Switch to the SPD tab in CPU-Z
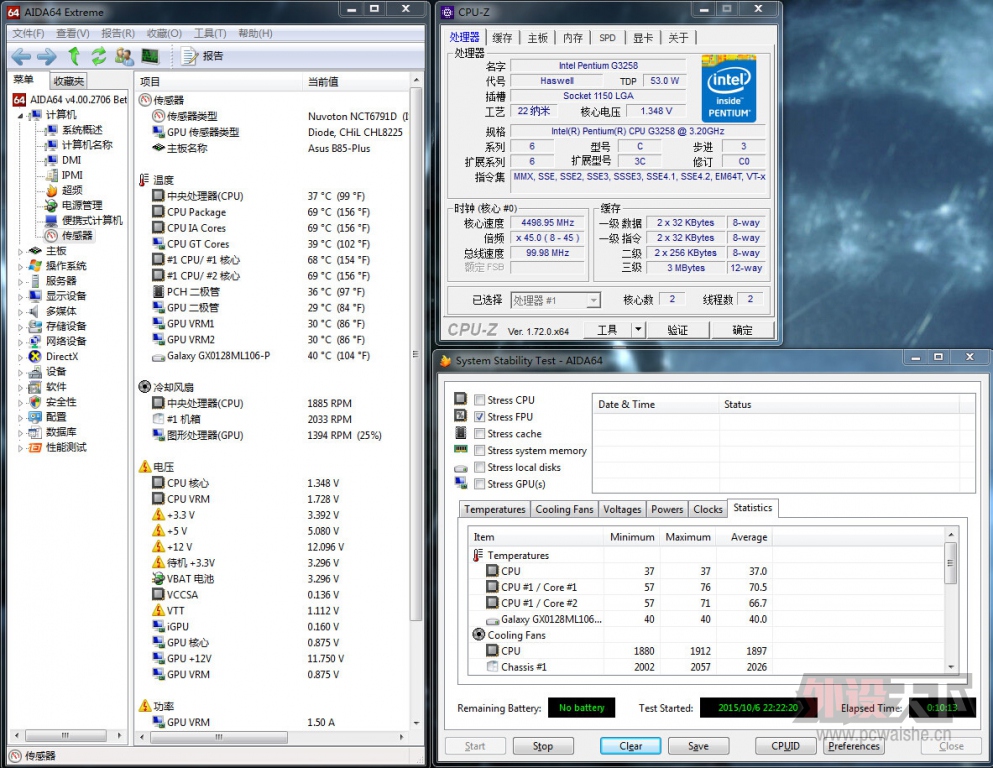993x768 pixels. [x=607, y=38]
